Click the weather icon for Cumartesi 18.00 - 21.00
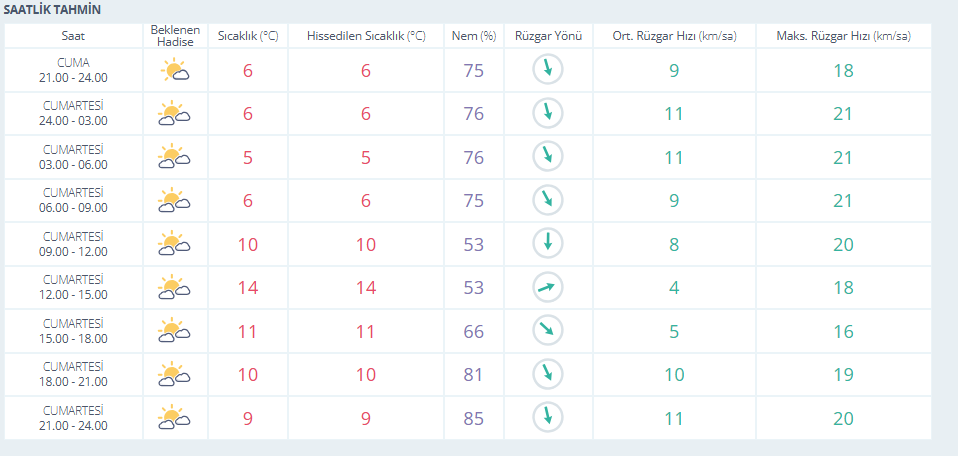 click(x=174, y=374)
